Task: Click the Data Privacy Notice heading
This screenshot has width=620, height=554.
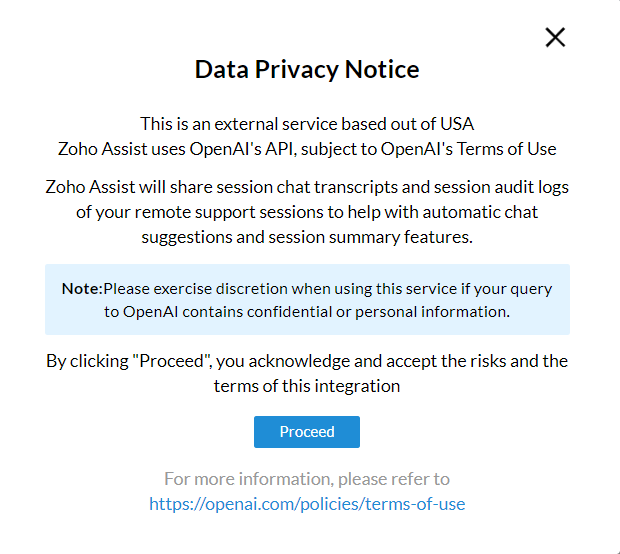Action: click(x=307, y=70)
